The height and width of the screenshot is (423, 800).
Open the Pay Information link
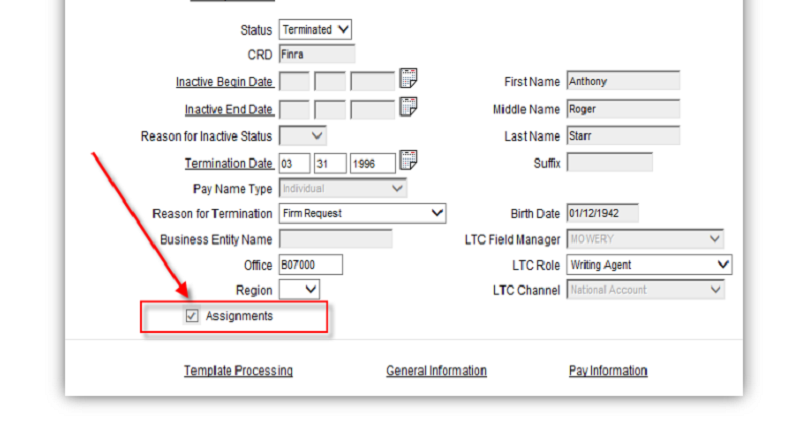point(608,370)
